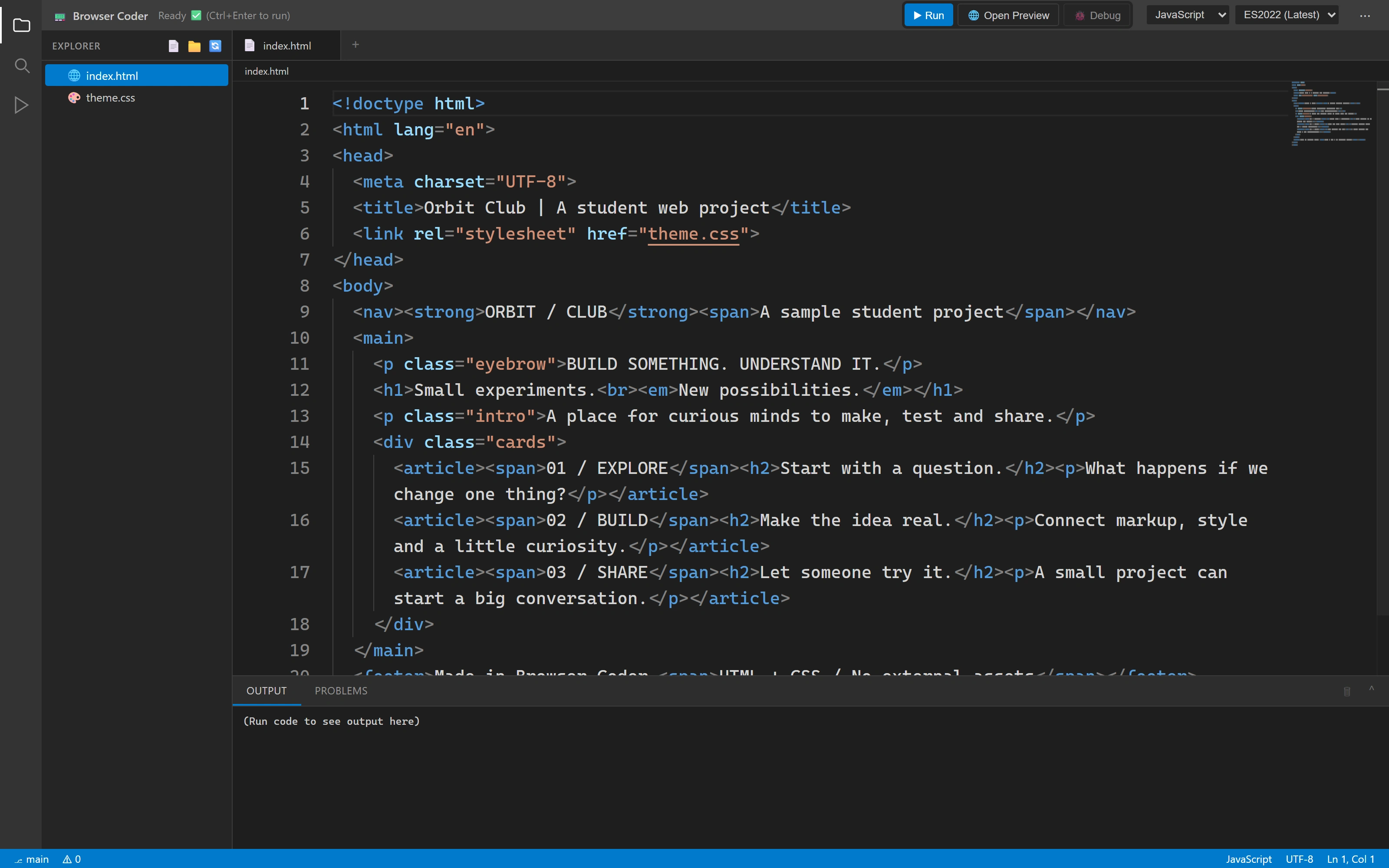Click the title tag text Orbit Club
This screenshot has width=1389, height=868.
click(x=475, y=207)
